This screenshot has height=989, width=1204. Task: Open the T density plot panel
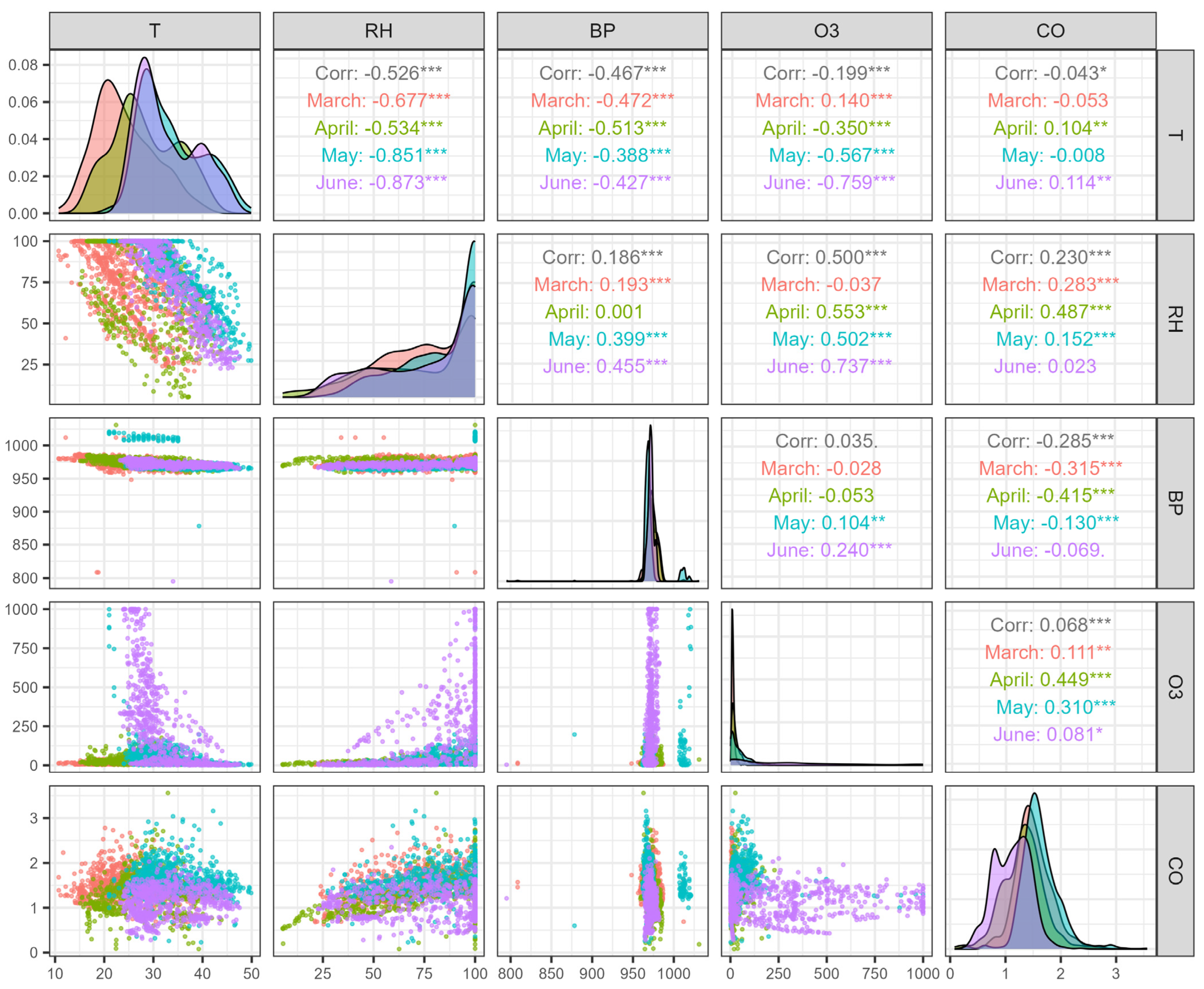coord(155,135)
